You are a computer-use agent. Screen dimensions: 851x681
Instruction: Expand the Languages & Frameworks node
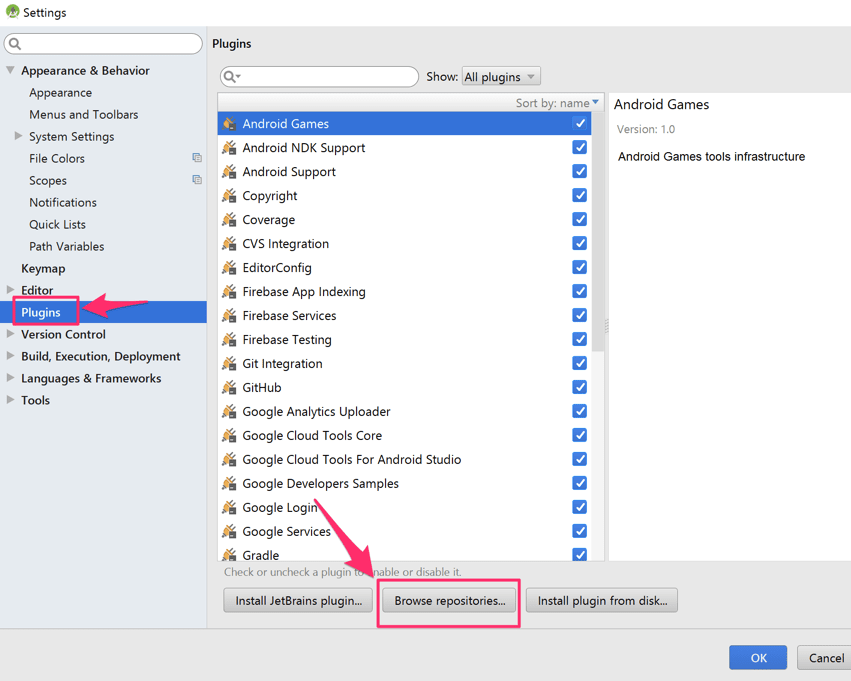coord(10,378)
